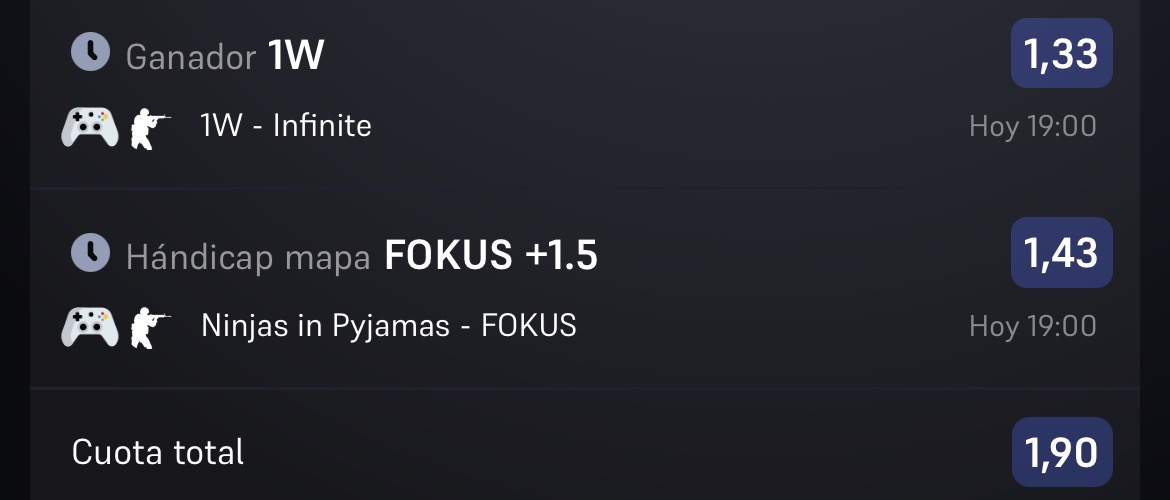
Task: Open the Infinite team name in the first match
Action: click(x=322, y=125)
